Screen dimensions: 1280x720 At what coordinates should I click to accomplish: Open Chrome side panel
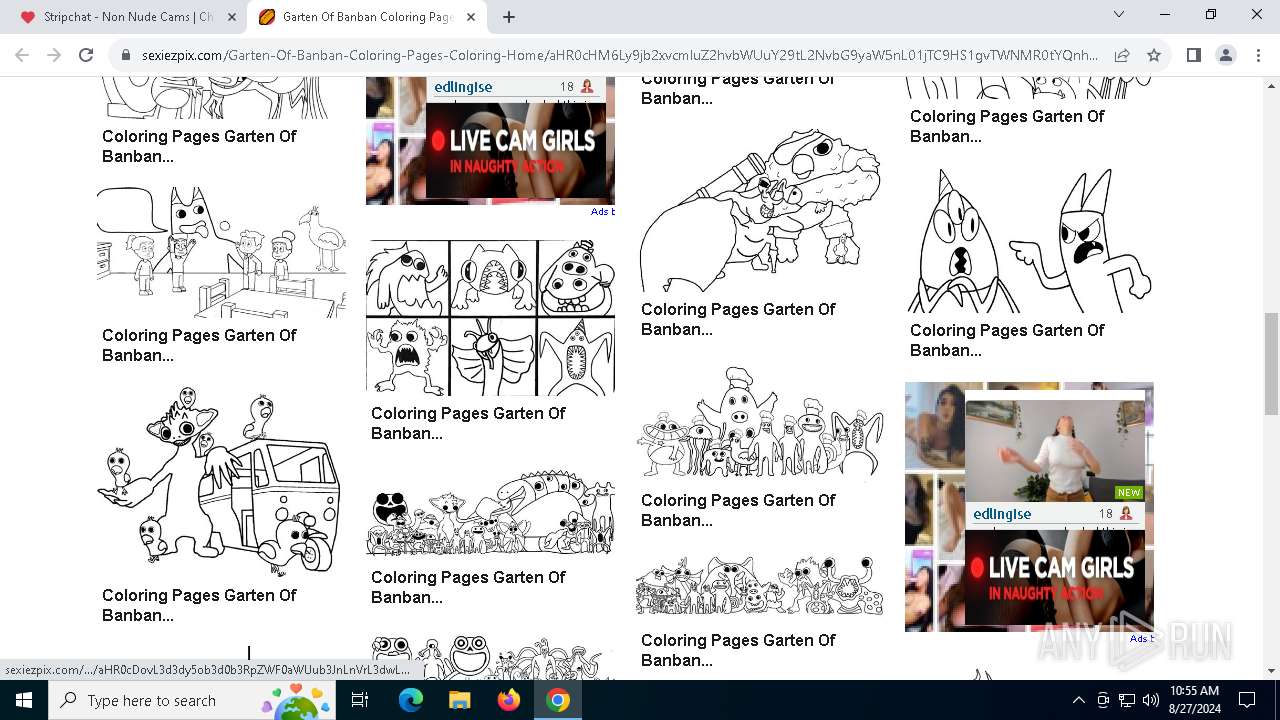[x=1193, y=55]
